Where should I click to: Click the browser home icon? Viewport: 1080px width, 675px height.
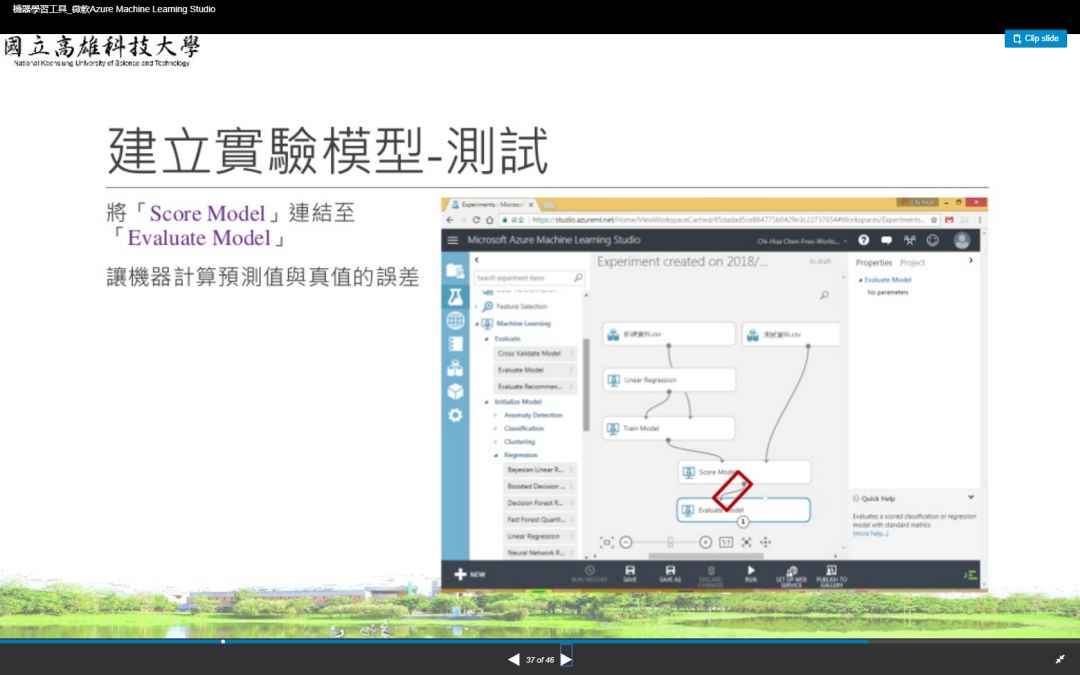490,220
